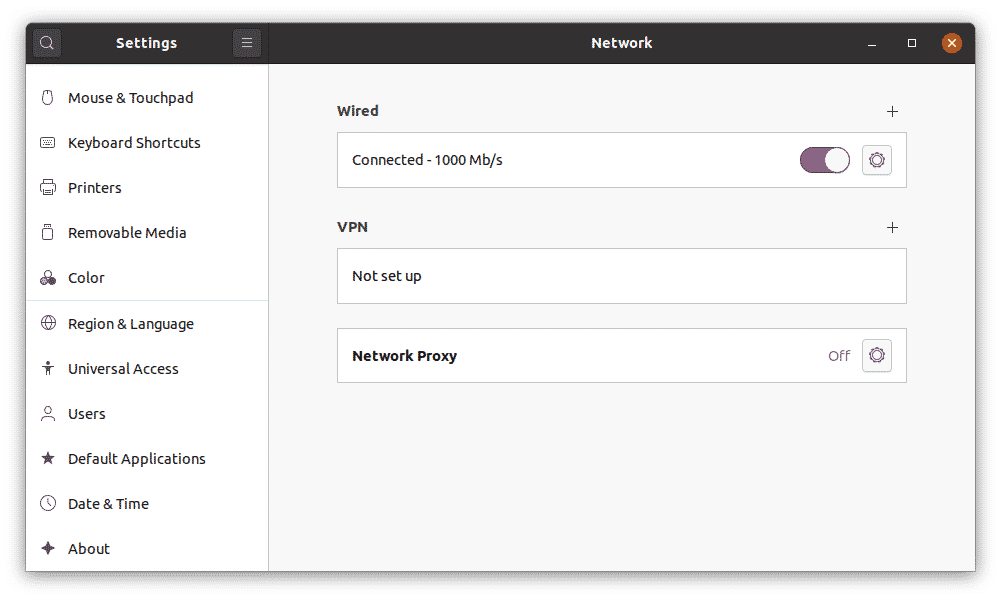
Task: Show the About panel
Action: pos(88,549)
